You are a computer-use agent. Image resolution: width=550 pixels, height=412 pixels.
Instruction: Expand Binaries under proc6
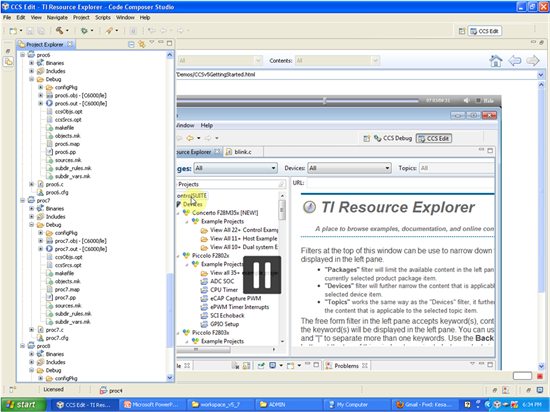click(32, 63)
